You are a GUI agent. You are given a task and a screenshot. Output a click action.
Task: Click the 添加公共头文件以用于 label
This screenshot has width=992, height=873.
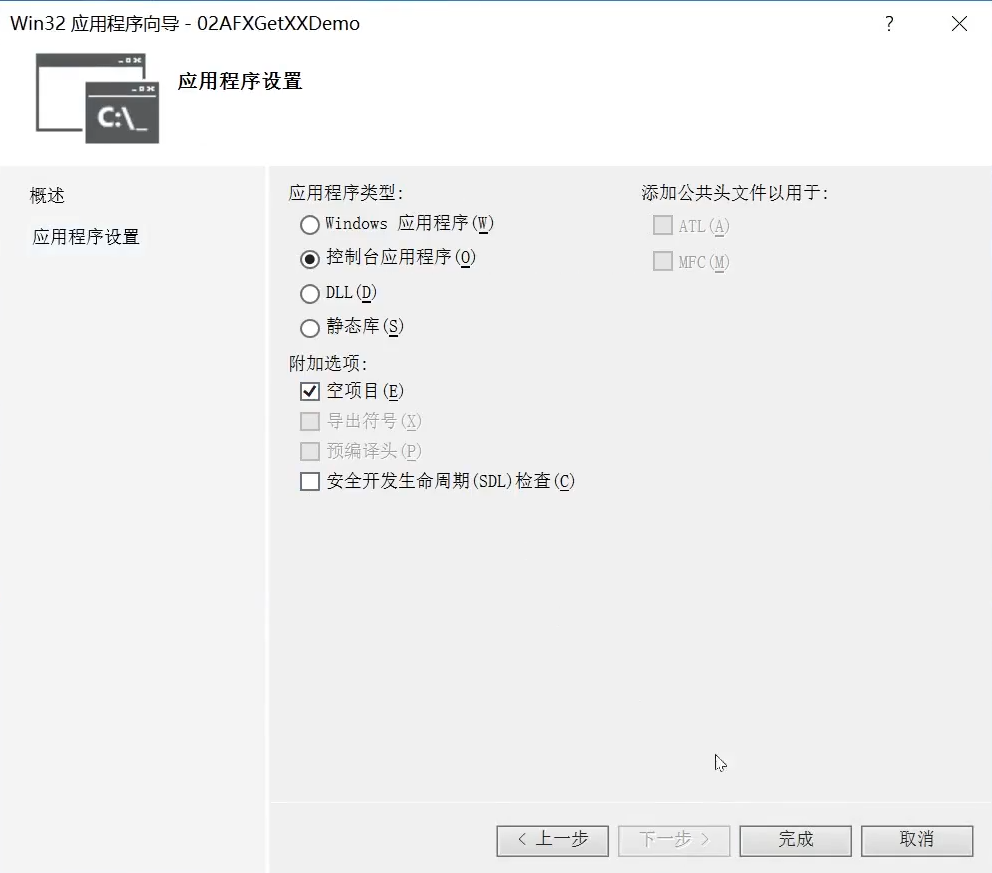pos(735,192)
